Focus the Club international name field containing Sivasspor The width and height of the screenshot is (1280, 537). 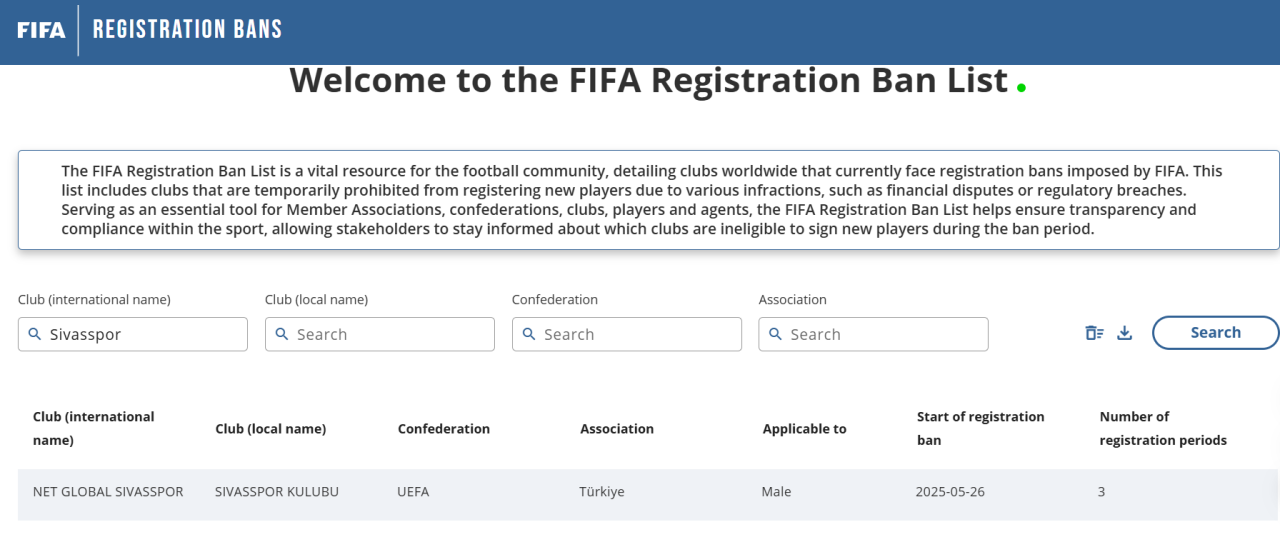(133, 334)
